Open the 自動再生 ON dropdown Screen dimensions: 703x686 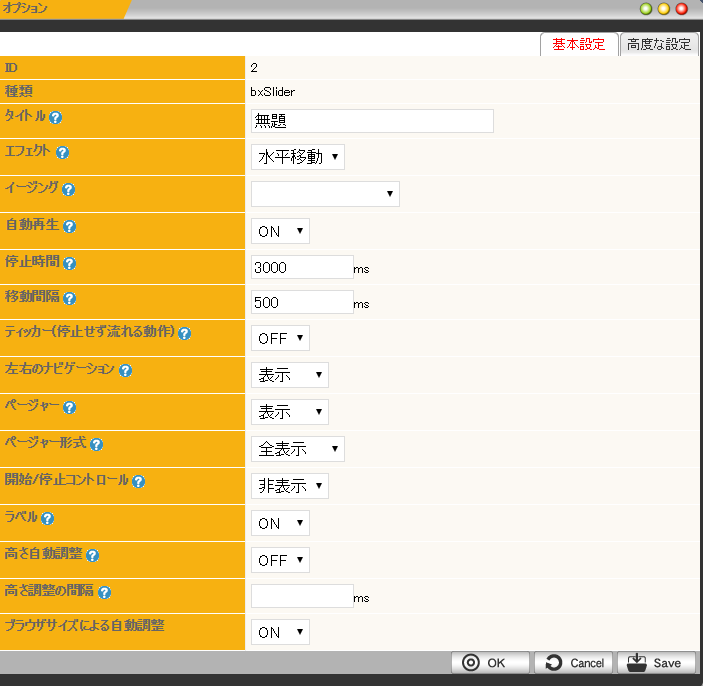point(280,231)
